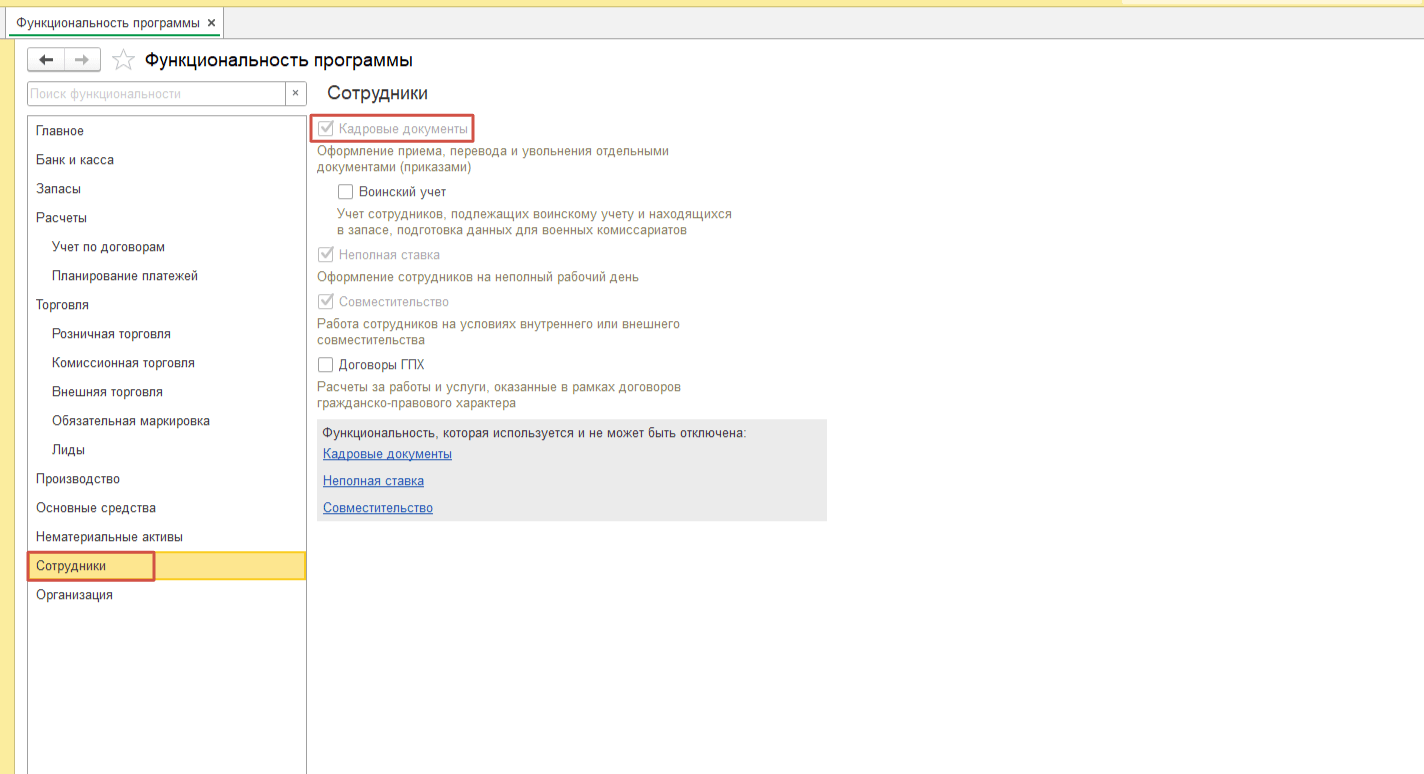Open the Совместительство link

click(x=378, y=508)
